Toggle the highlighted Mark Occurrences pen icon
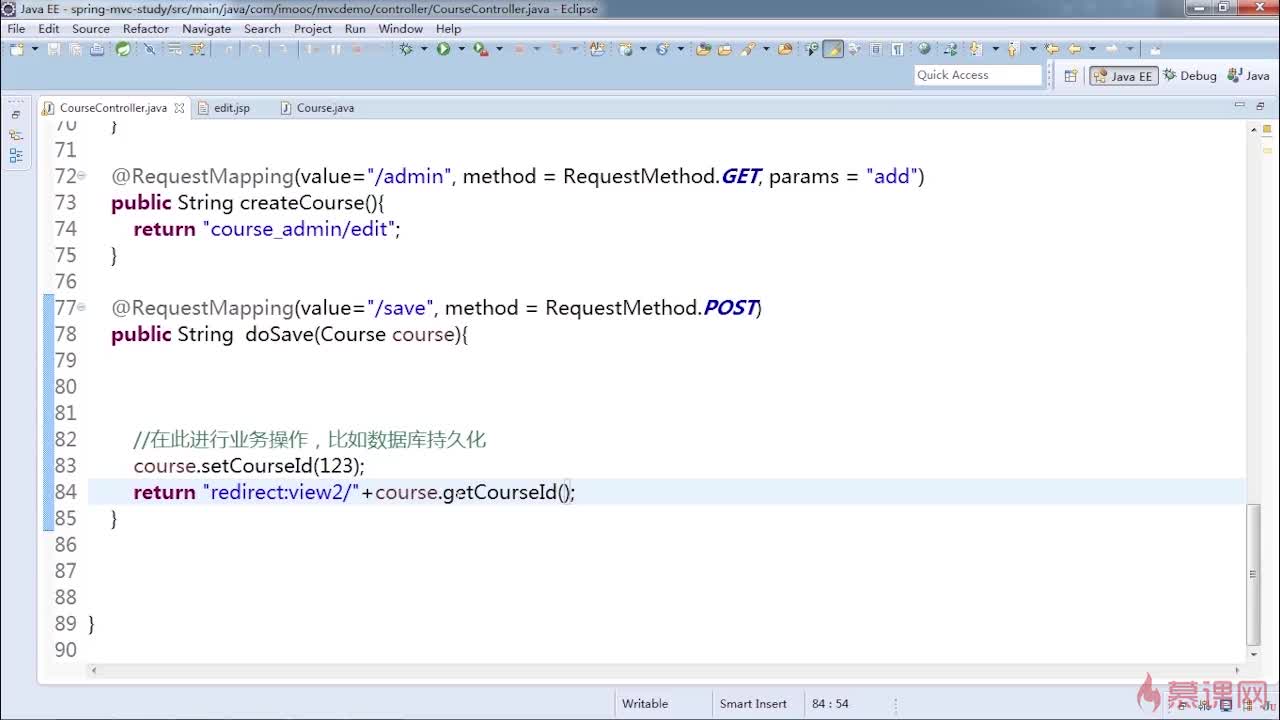Screen dimensions: 1280x720 pyautogui.click(x=833, y=49)
